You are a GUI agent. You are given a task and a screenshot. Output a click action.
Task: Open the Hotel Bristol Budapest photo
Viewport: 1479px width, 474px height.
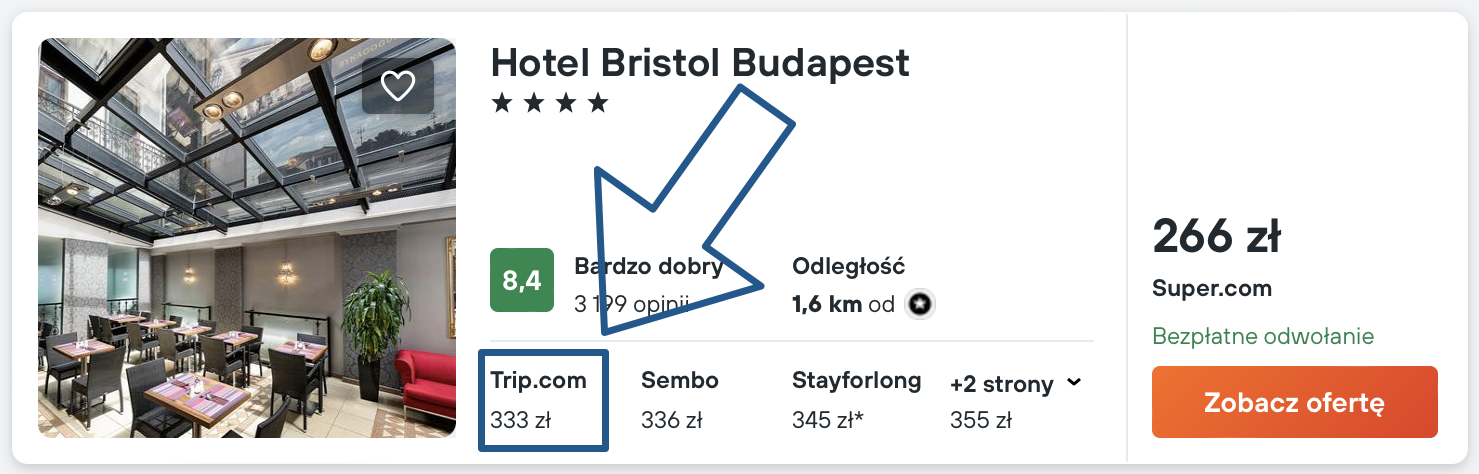(247, 238)
